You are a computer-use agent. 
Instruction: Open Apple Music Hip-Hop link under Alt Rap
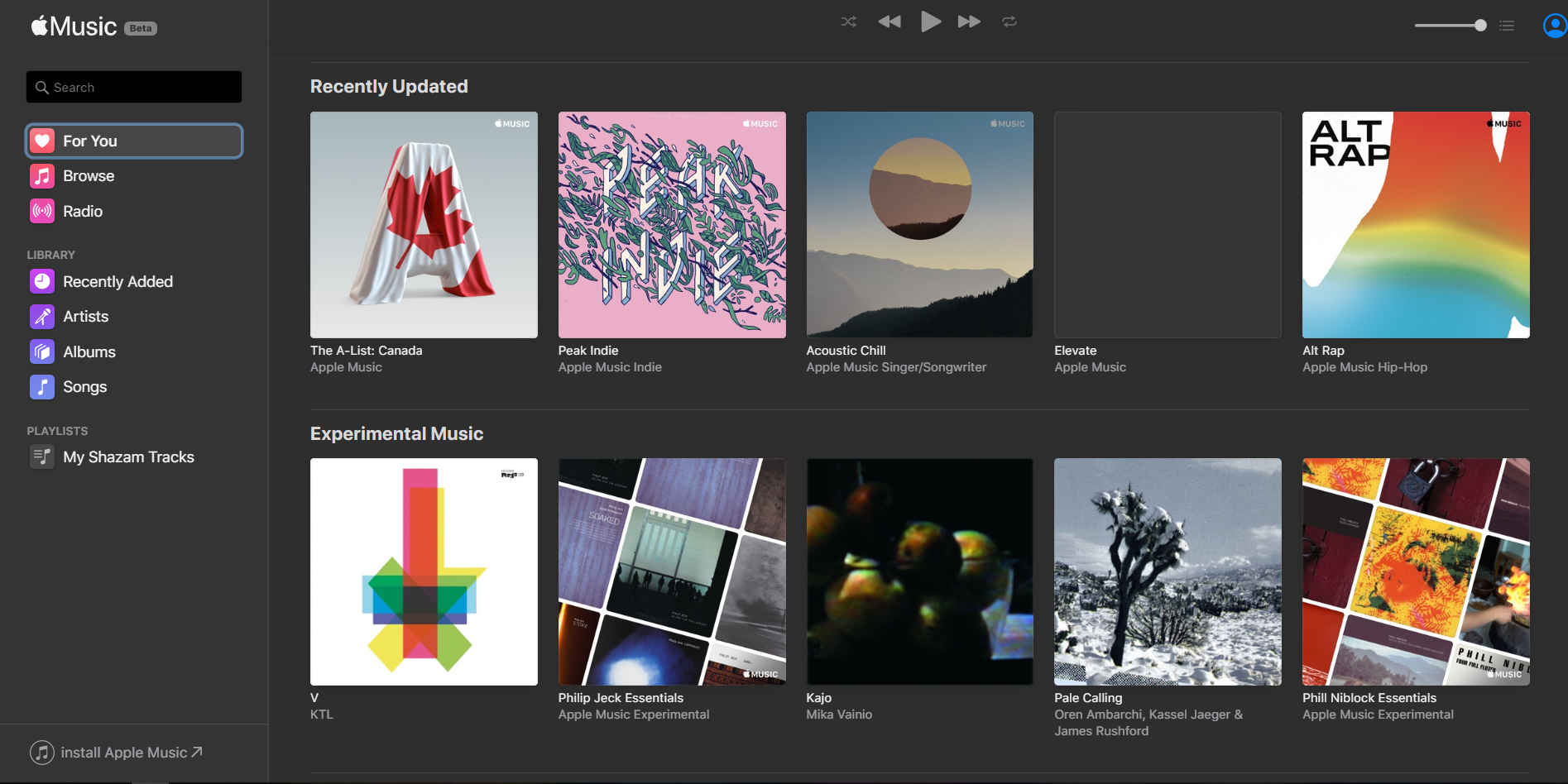pyautogui.click(x=1364, y=367)
